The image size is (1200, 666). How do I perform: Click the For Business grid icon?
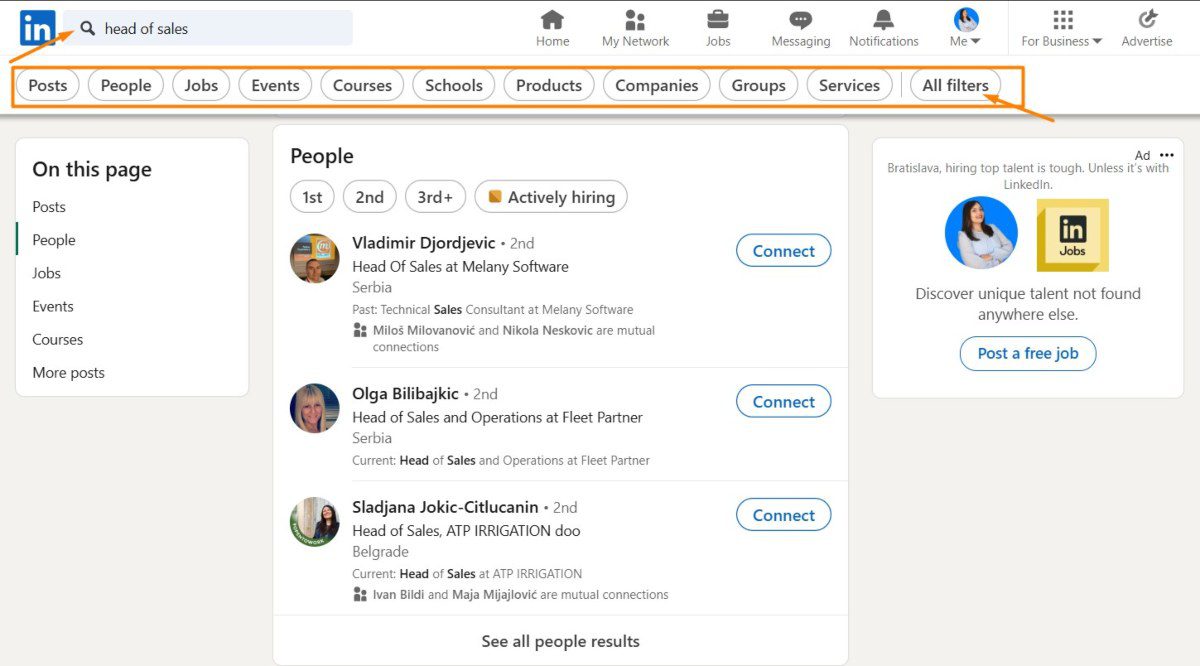1063,19
